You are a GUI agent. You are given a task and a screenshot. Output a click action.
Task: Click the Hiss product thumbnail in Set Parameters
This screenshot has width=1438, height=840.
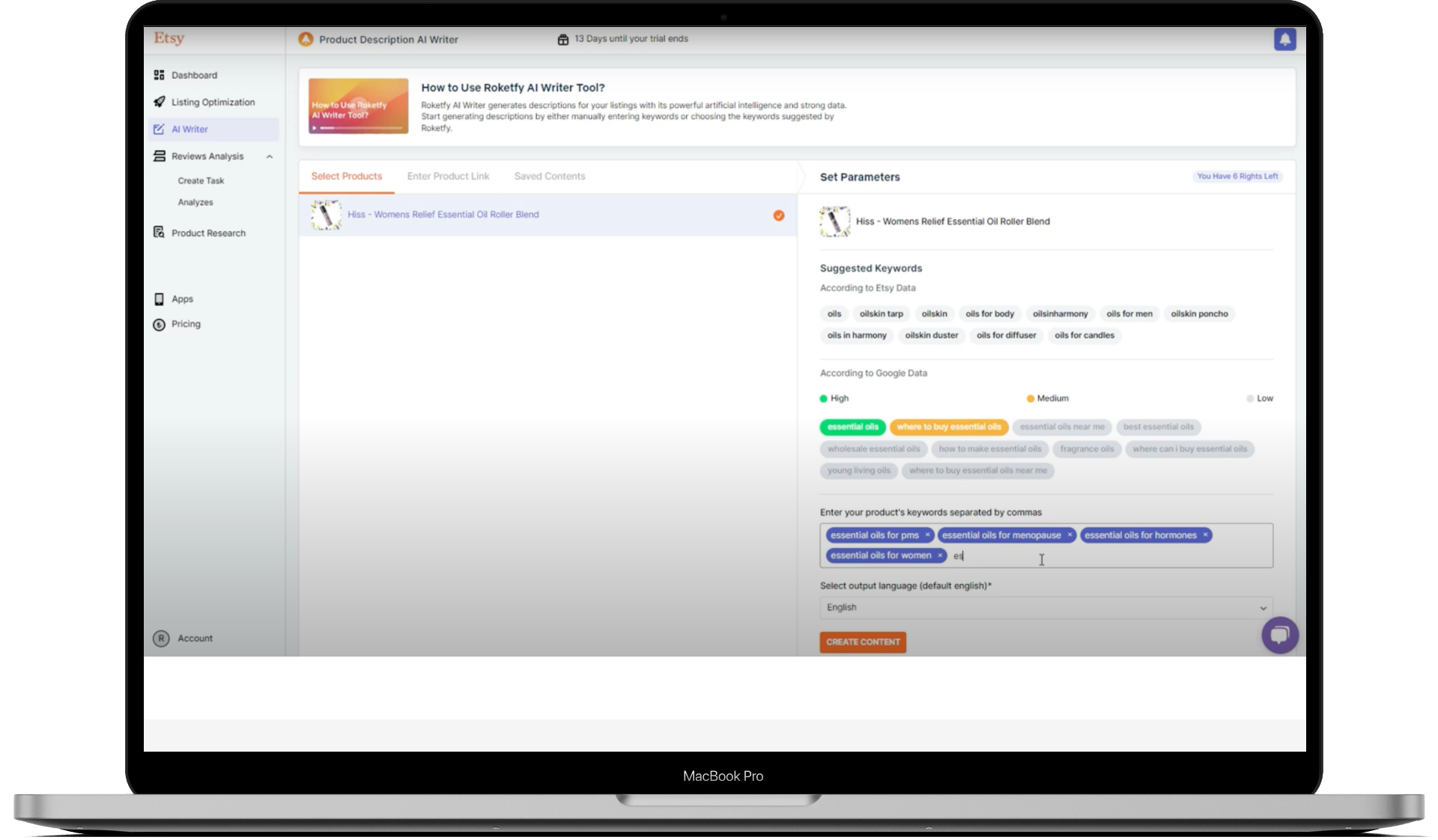click(834, 222)
